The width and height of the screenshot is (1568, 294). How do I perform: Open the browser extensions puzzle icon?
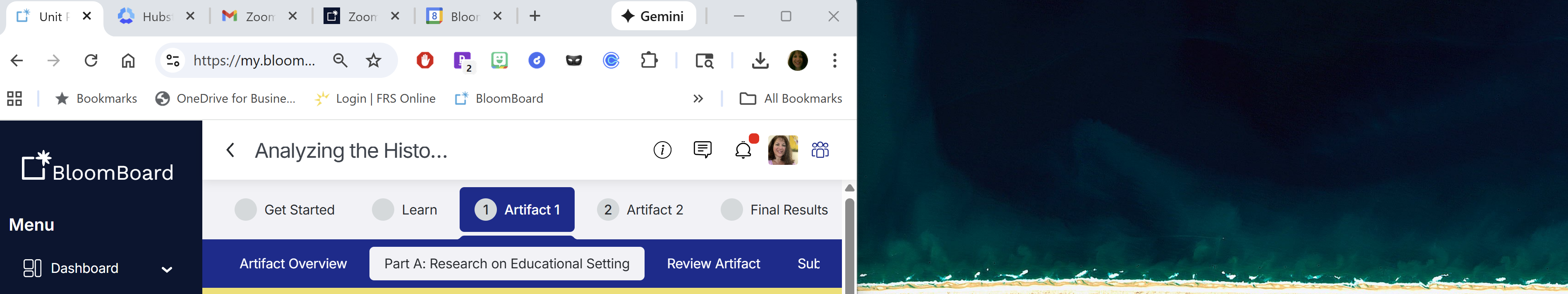pos(649,60)
